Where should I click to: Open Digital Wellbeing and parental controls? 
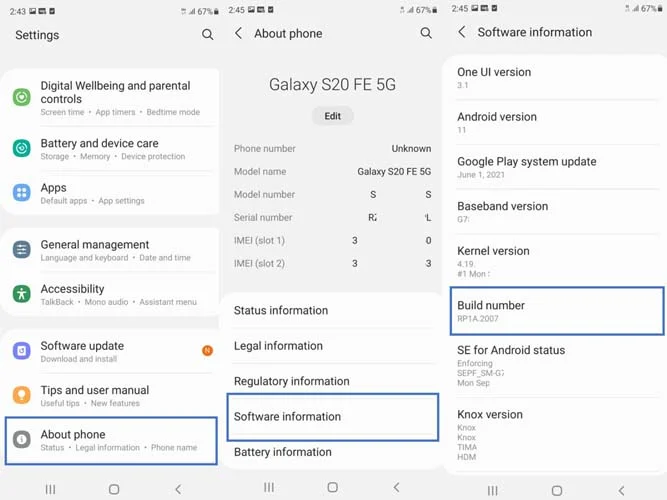[111, 98]
